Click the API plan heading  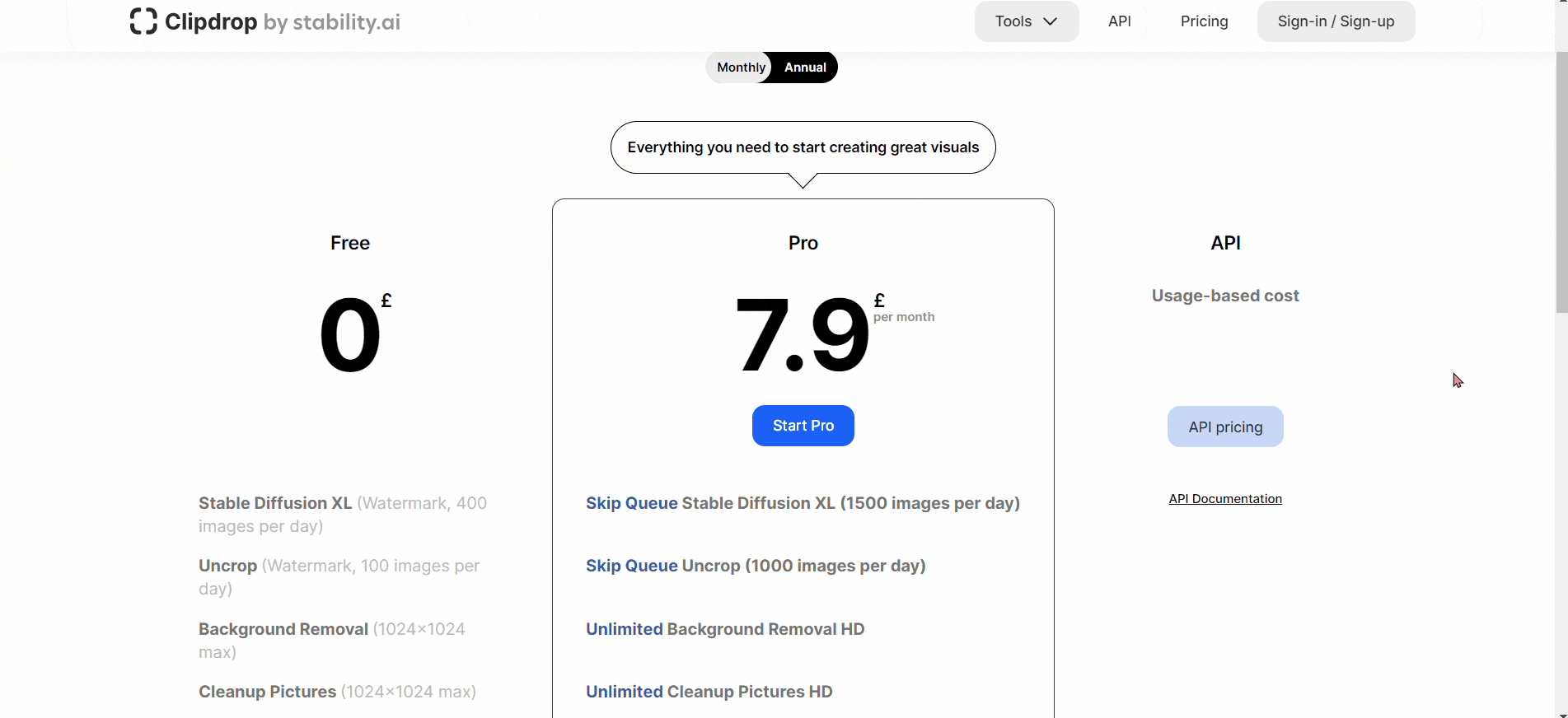1225,243
